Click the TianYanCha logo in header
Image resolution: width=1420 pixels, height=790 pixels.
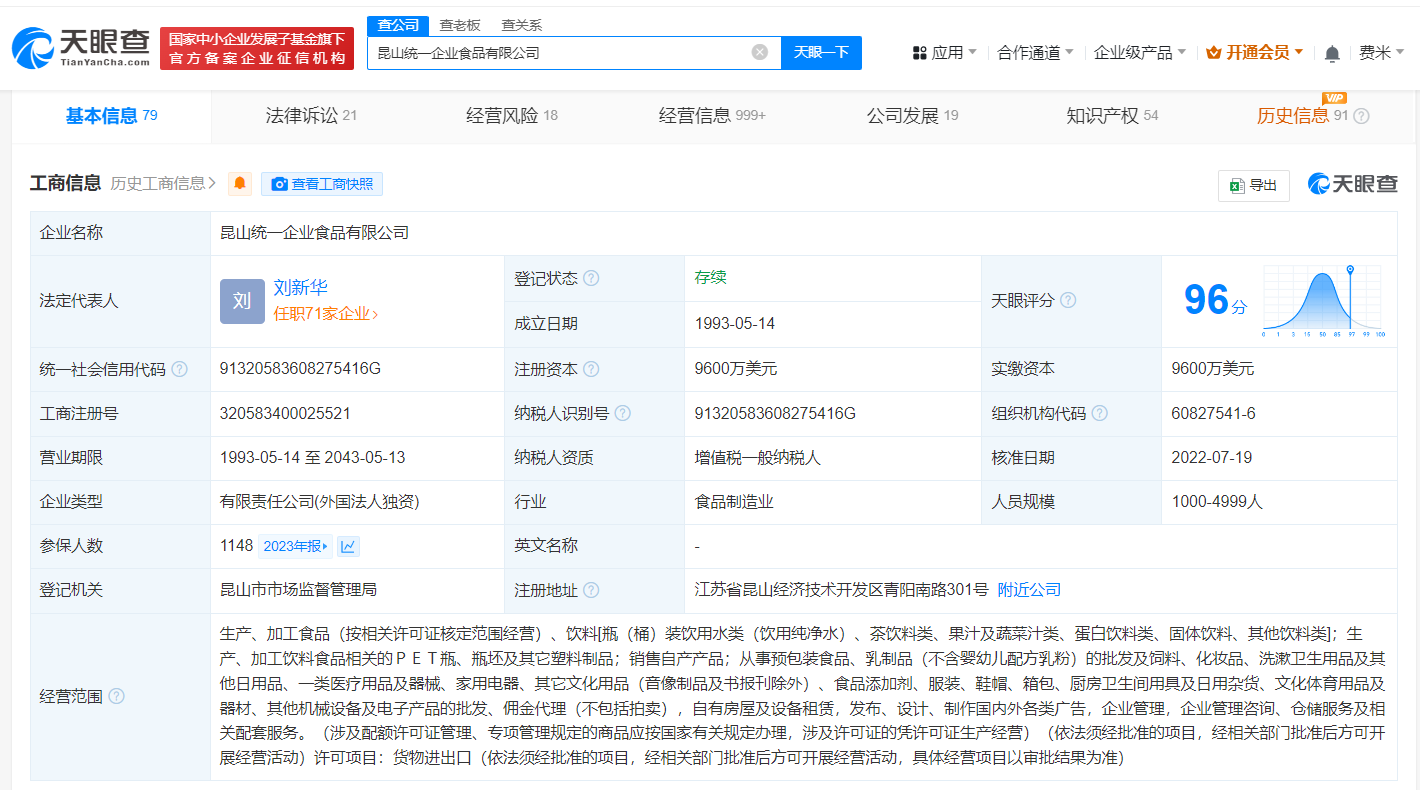click(80, 46)
